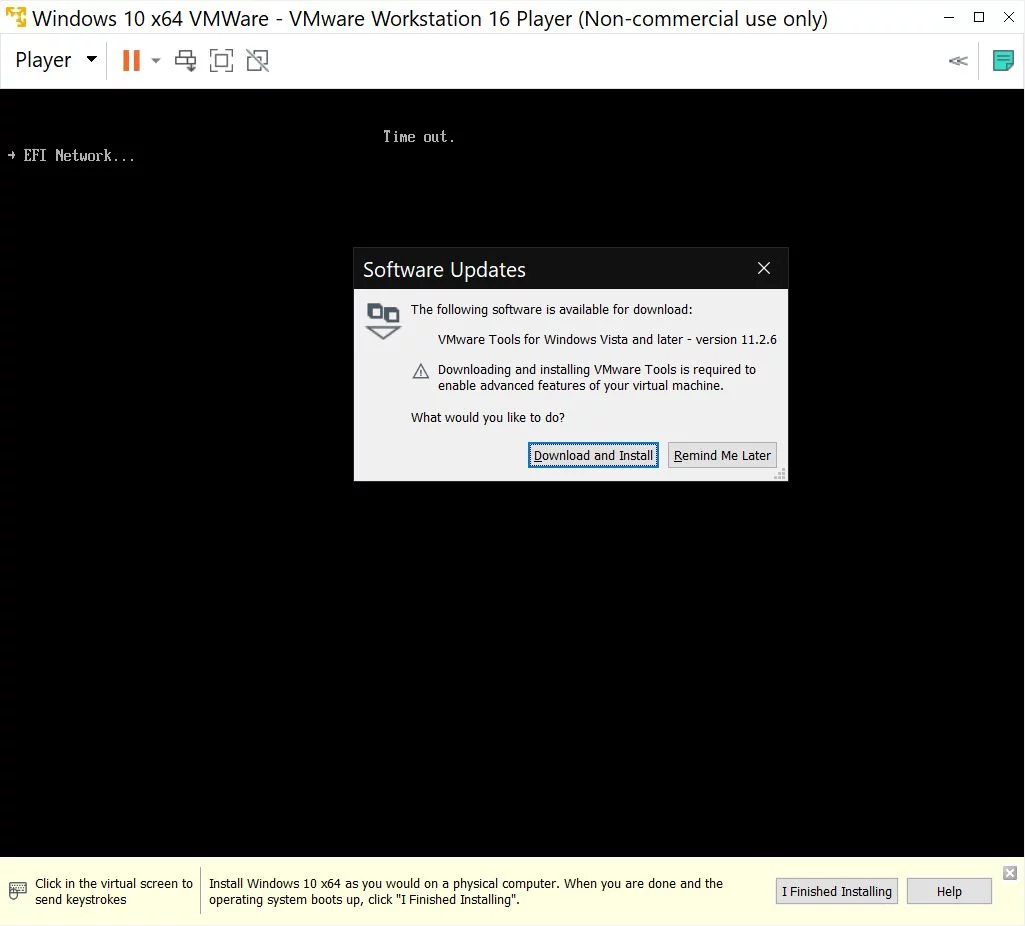Pause the virtual machine
The width and height of the screenshot is (1025, 926).
click(x=131, y=61)
